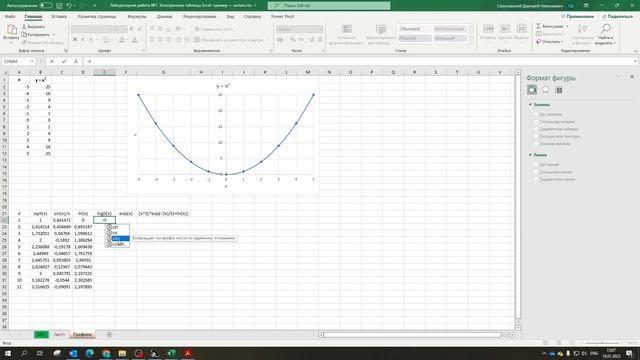Close the Format Shape (Формат фигуры) pane
This screenshot has width=640, height=360.
tap(632, 77)
